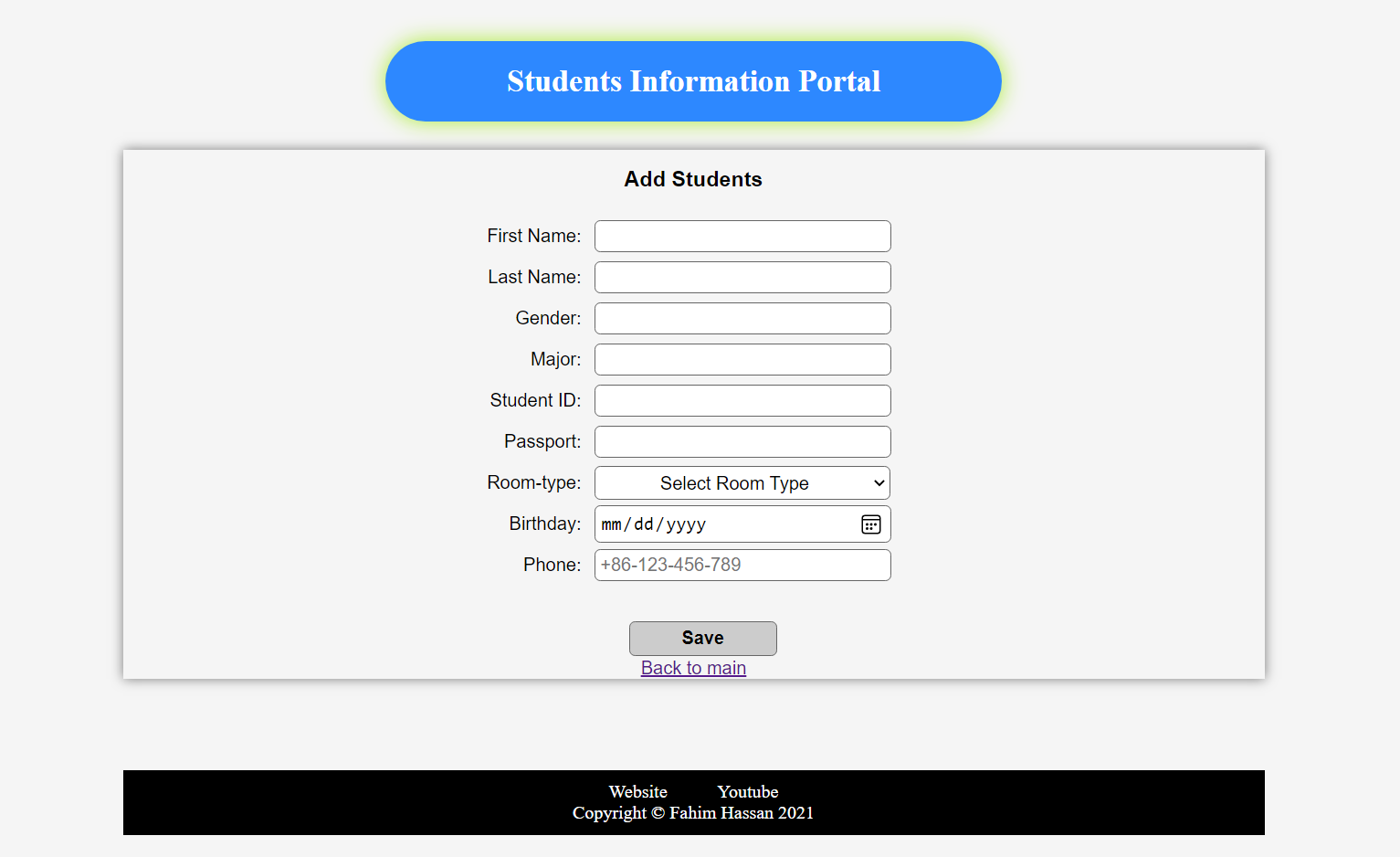Expand the Select Room Type dropdown
The height and width of the screenshot is (857, 1400).
742,482
